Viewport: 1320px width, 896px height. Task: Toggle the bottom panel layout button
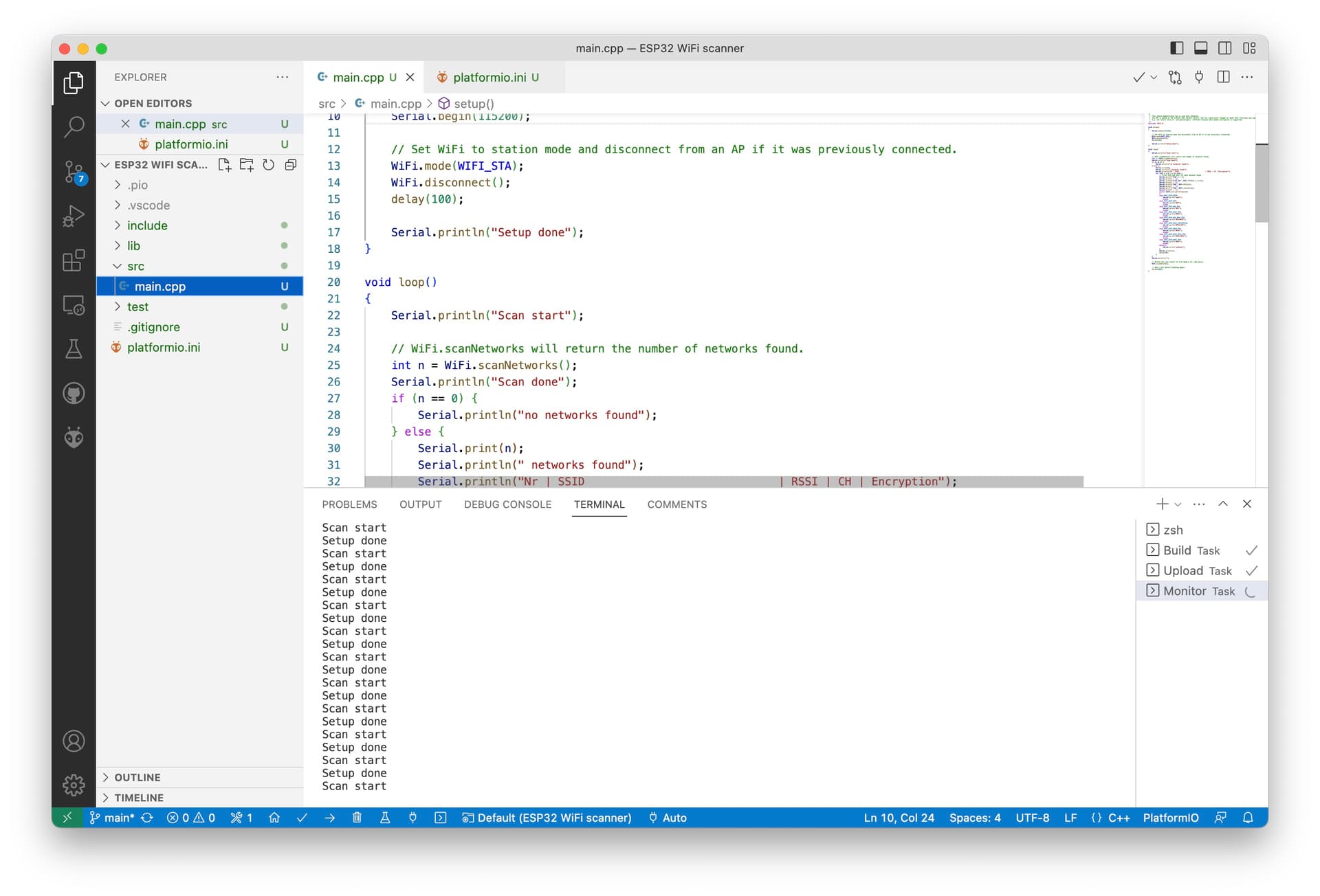click(1201, 48)
